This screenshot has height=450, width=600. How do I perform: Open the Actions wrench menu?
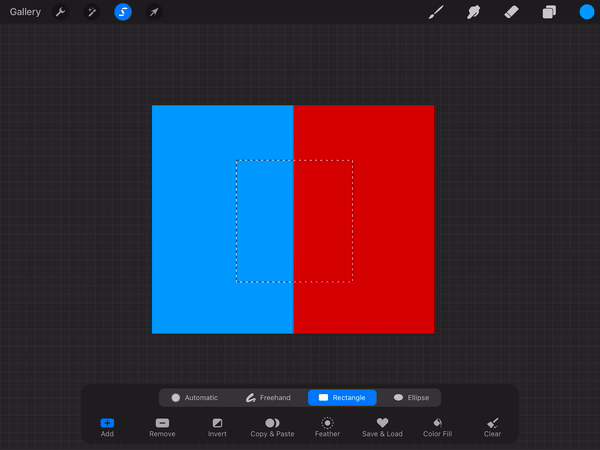60,12
